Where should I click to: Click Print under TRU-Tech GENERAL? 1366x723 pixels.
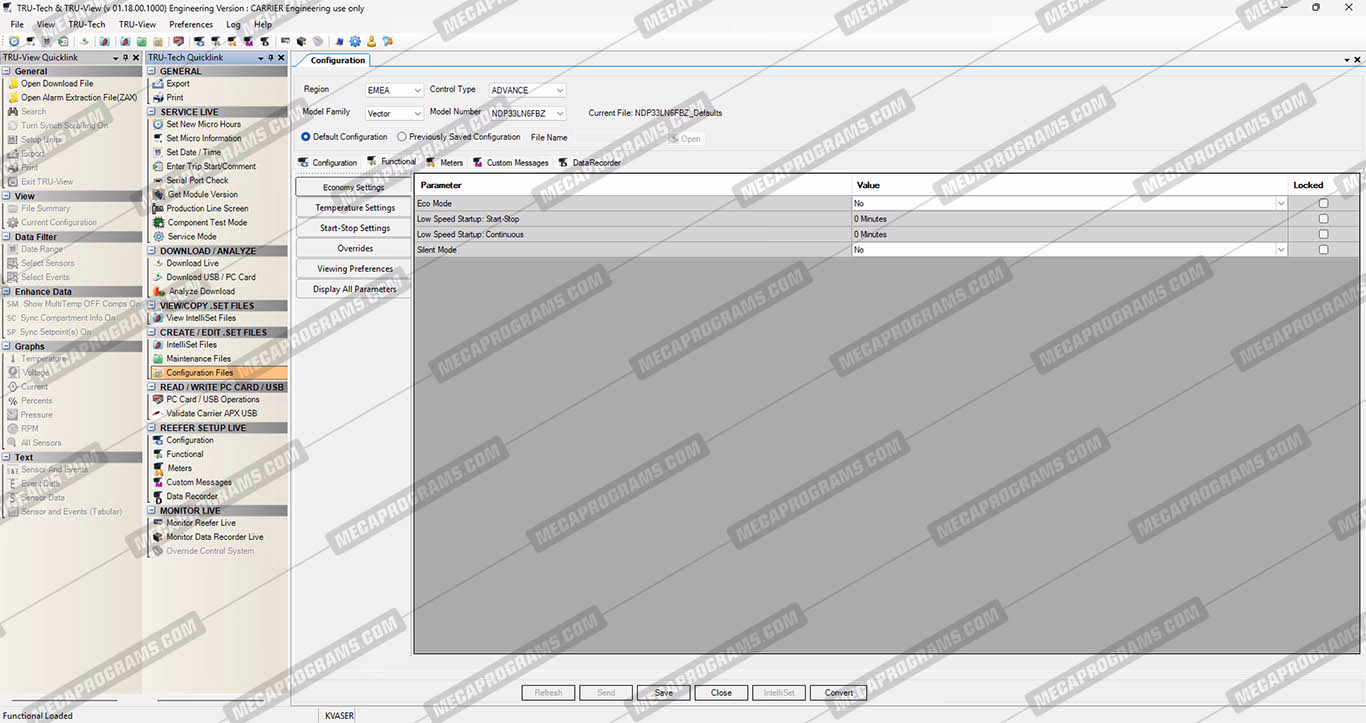[x=175, y=98]
